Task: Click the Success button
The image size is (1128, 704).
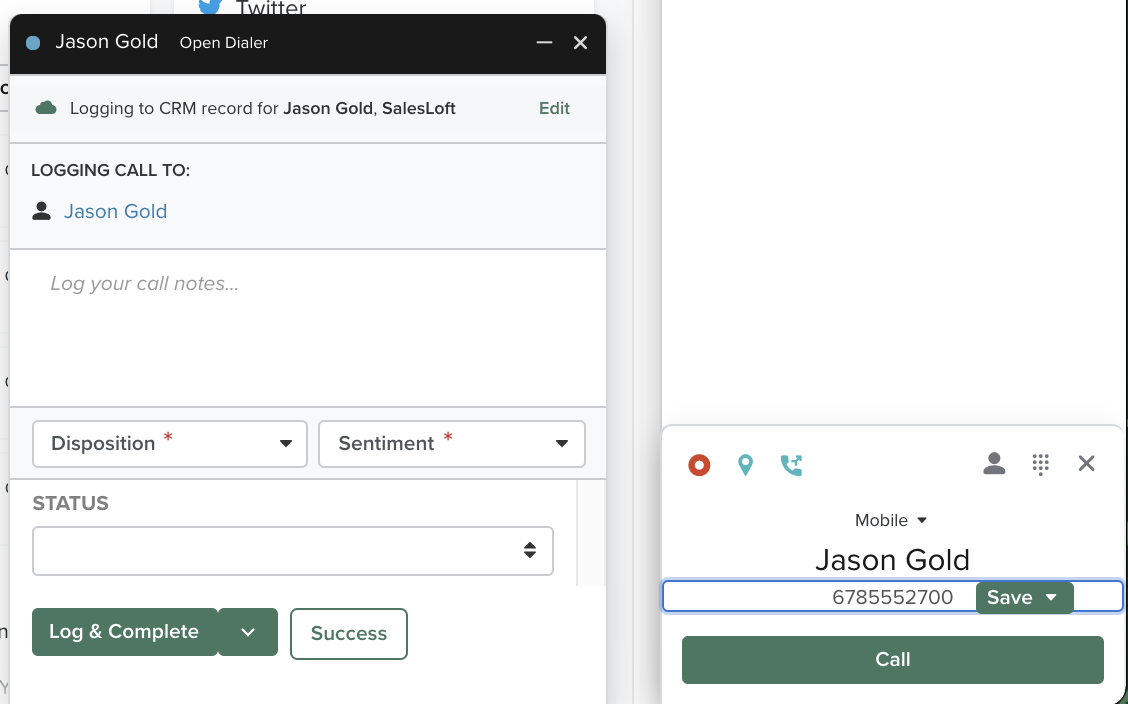Action: [x=348, y=634]
